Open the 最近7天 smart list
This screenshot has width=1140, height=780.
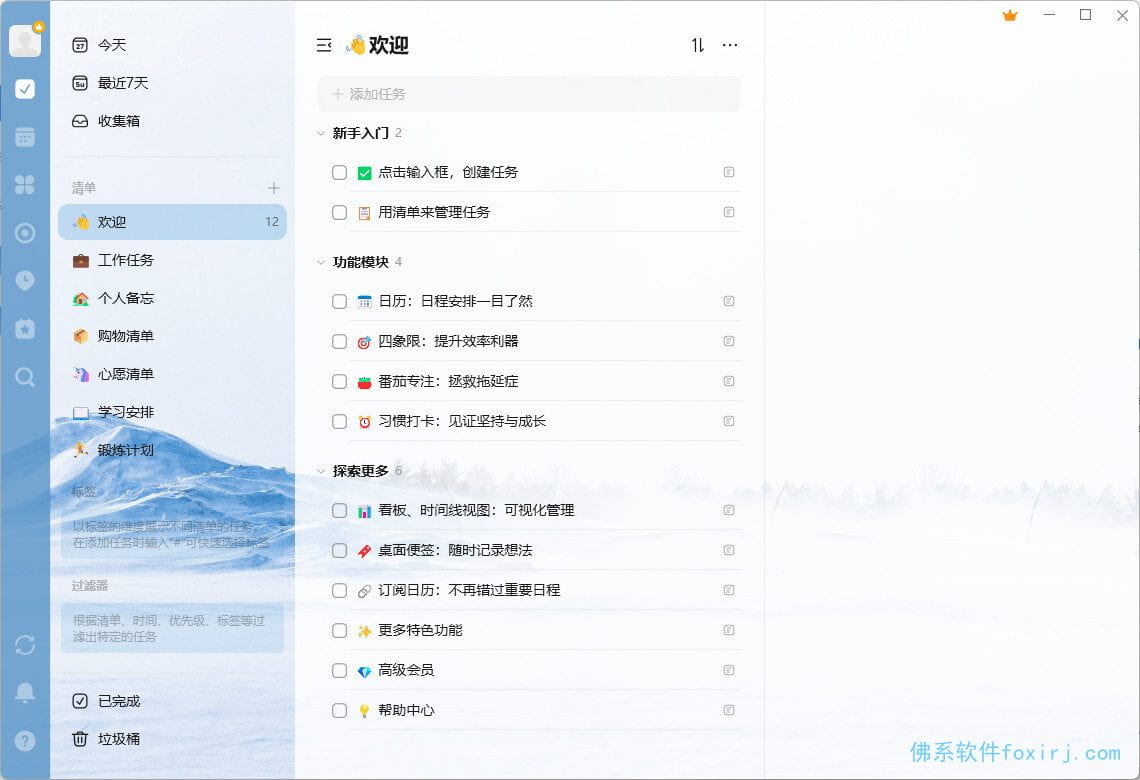coord(172,83)
